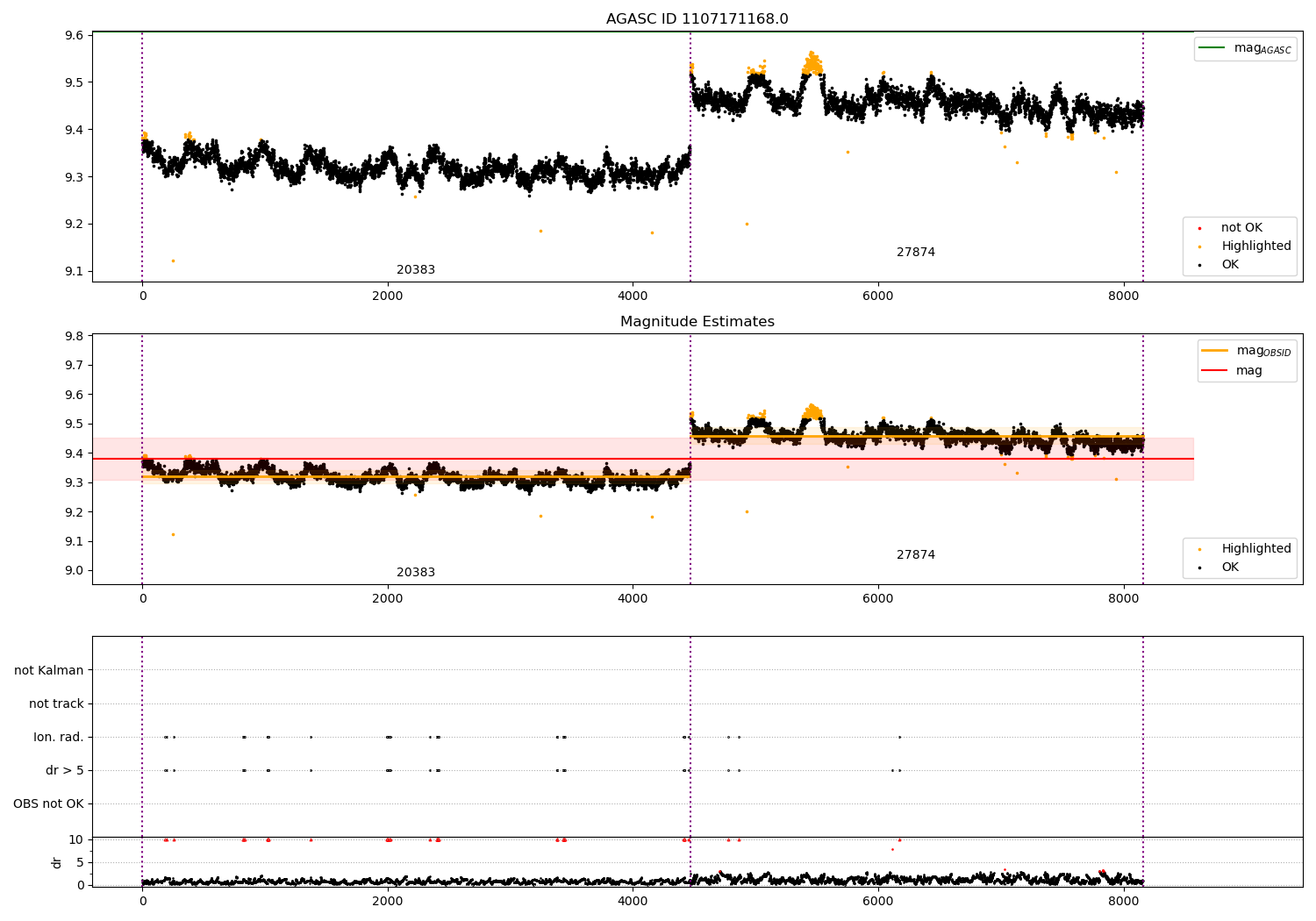Screen dimensions: 1316x921
Task: Click the red dr point below 10 near 6100
Action: [892, 849]
